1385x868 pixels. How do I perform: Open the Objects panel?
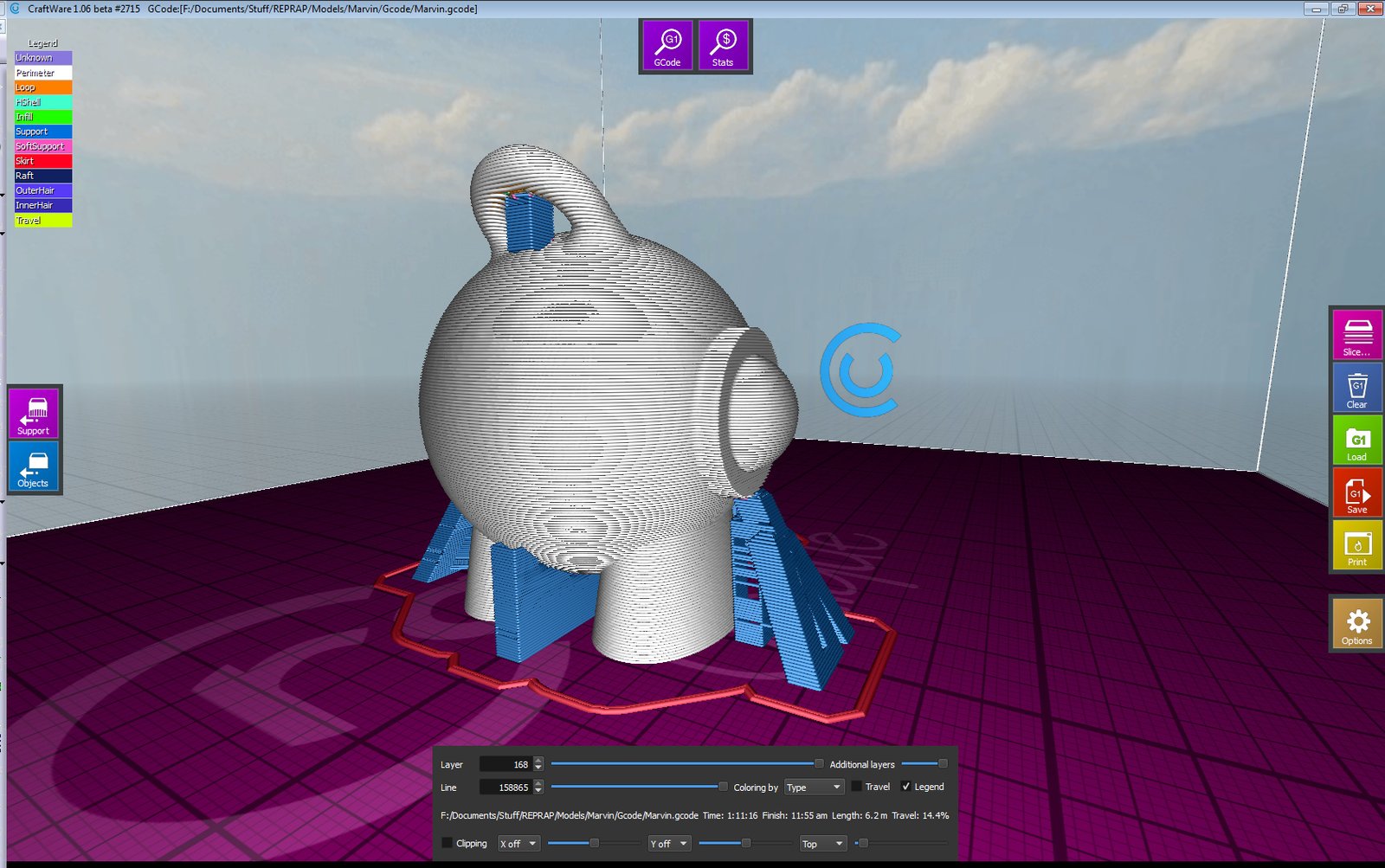pyautogui.click(x=34, y=466)
